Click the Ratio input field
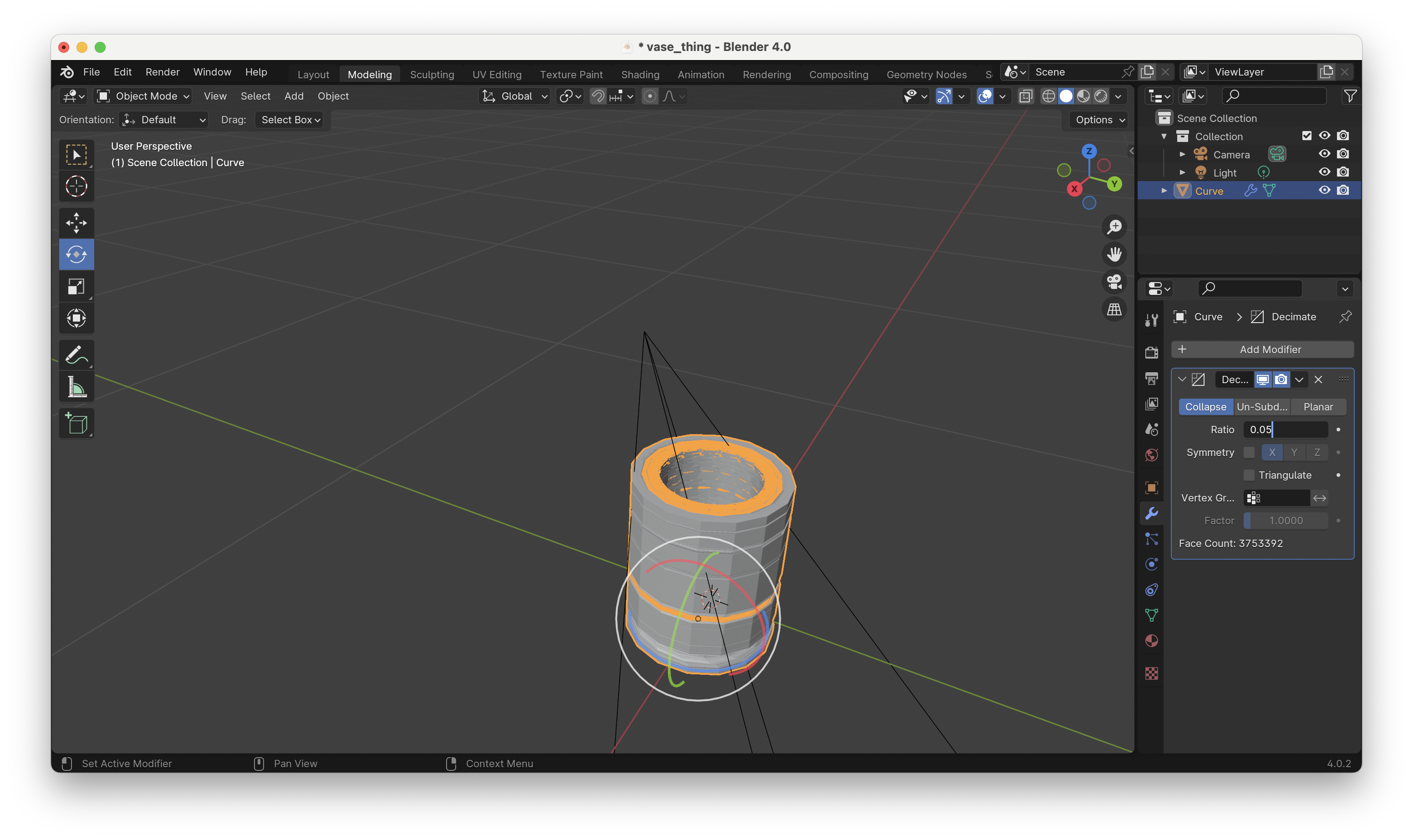Viewport: 1413px width, 840px height. pyautogui.click(x=1285, y=430)
